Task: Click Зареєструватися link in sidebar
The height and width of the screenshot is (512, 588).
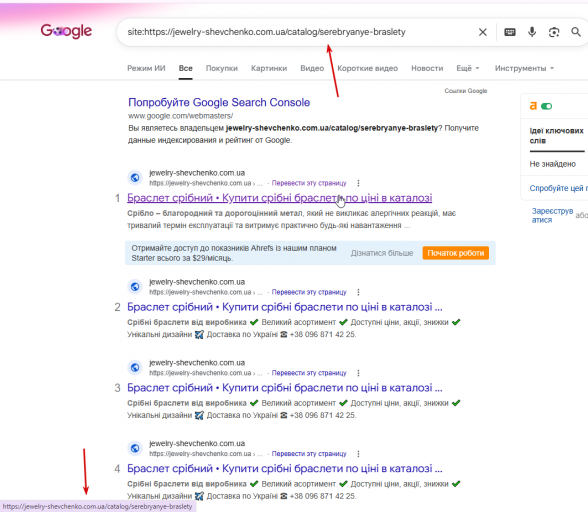Action: [552, 216]
